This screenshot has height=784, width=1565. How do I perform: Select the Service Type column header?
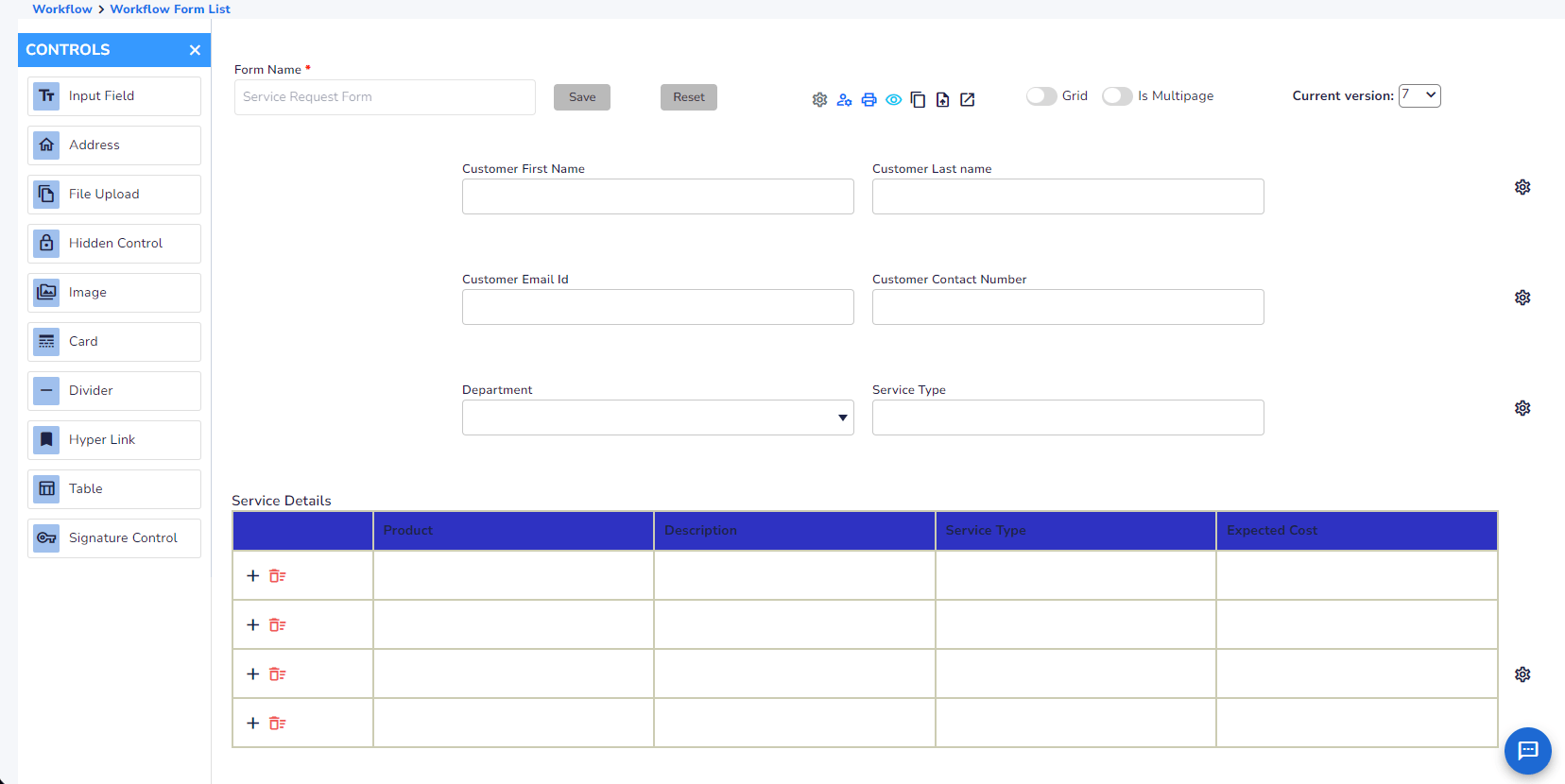click(1076, 531)
